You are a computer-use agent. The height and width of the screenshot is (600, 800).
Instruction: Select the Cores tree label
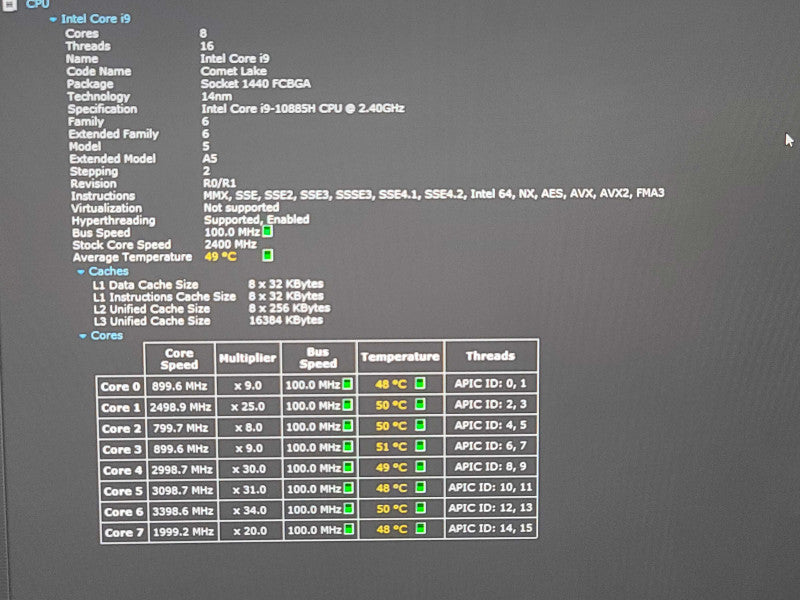tap(107, 336)
